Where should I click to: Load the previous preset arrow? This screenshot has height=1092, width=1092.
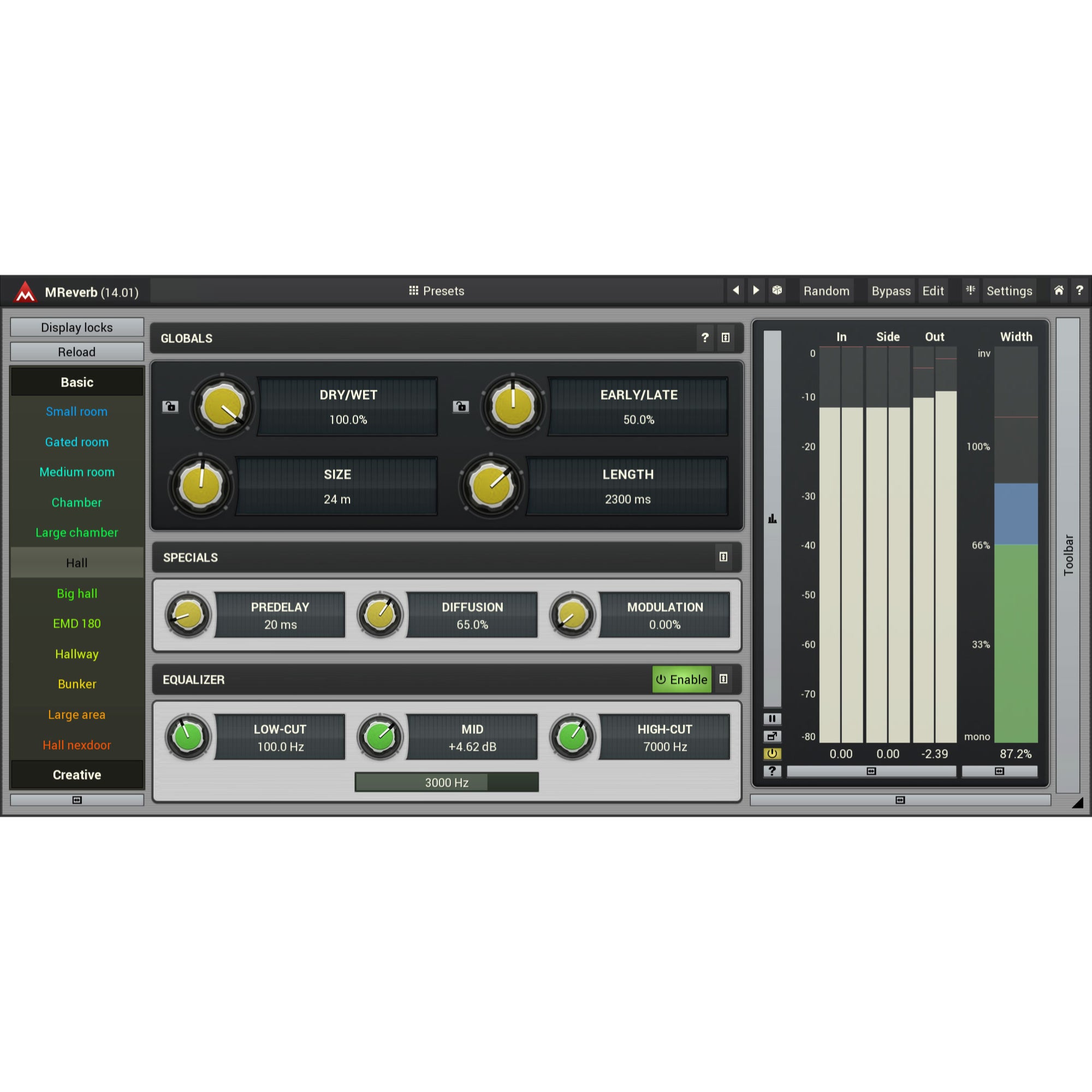[x=735, y=290]
